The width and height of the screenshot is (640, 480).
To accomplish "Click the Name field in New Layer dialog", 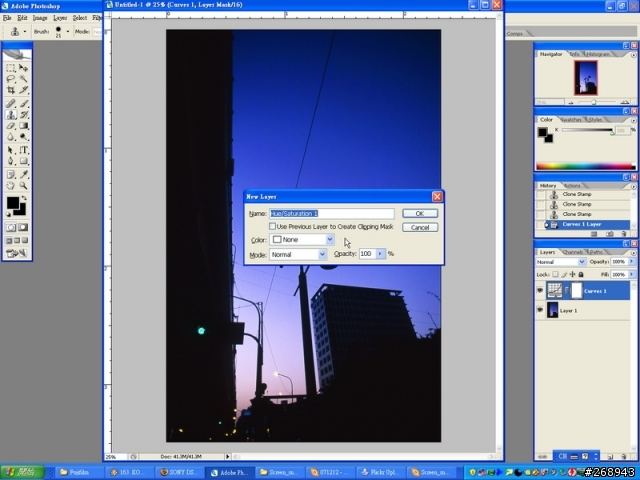I will [x=332, y=213].
